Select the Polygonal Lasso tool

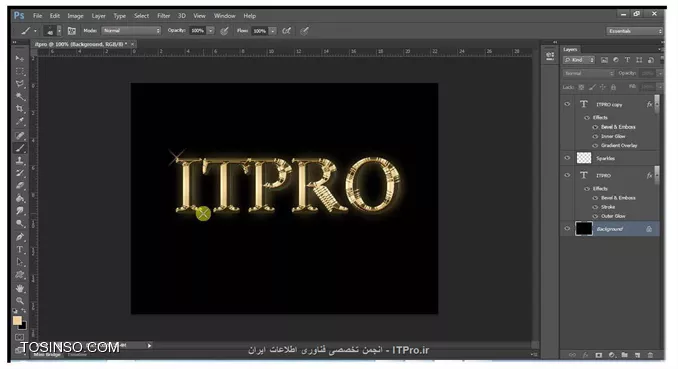point(20,84)
